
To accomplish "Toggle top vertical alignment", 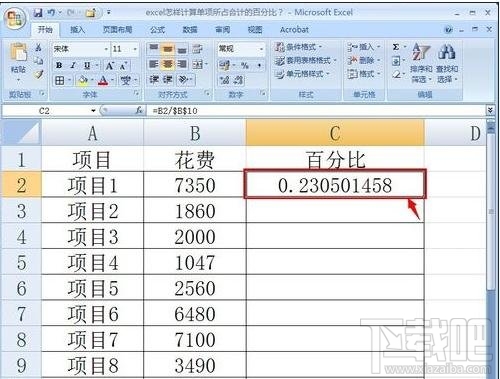I will (154, 49).
